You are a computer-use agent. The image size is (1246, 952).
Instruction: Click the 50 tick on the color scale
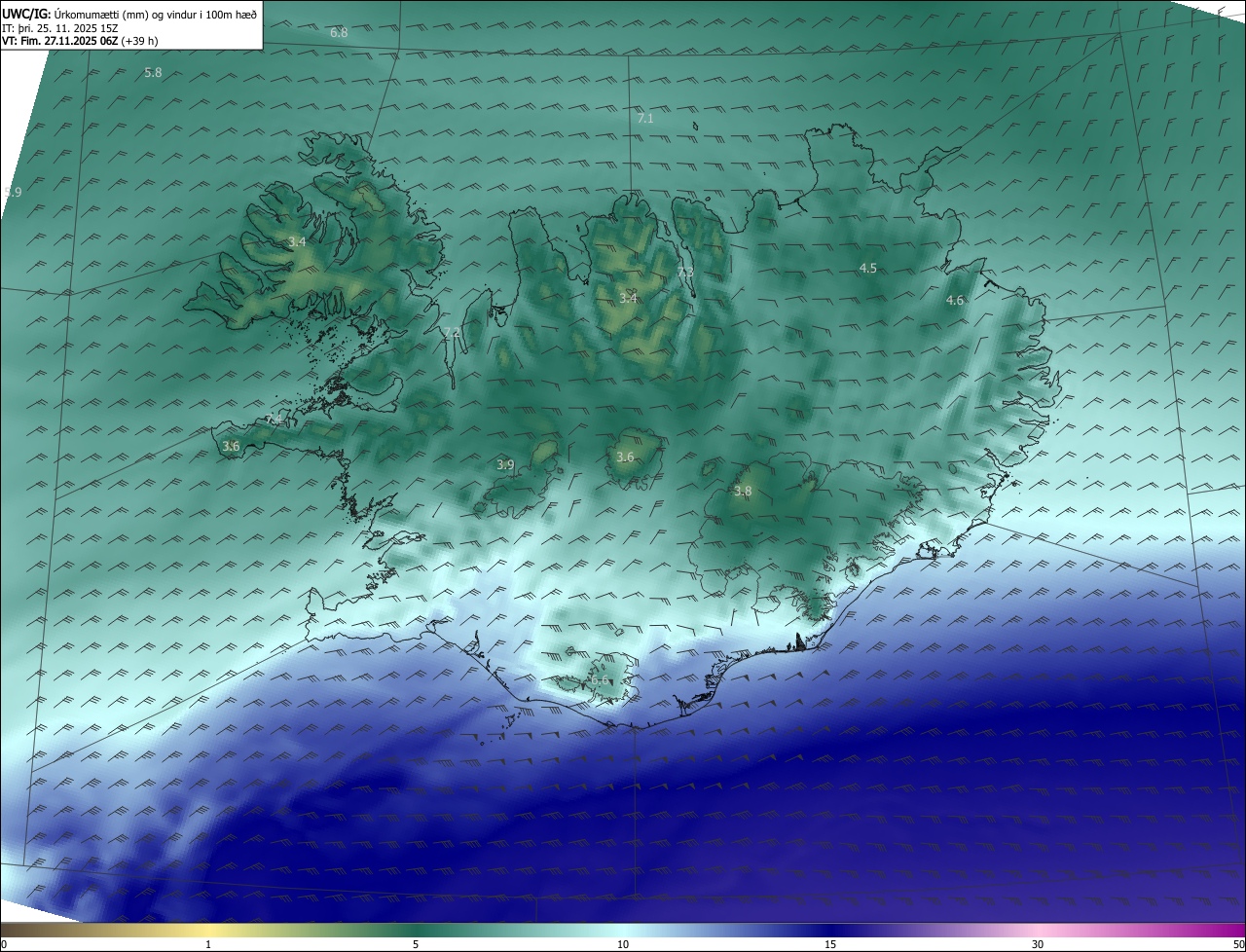pyautogui.click(x=1238, y=944)
